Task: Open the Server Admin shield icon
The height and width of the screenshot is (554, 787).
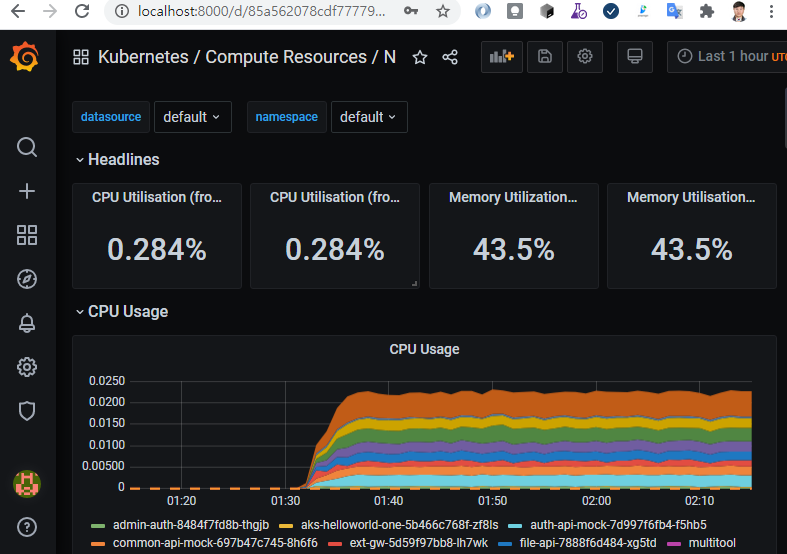Action: click(27, 410)
